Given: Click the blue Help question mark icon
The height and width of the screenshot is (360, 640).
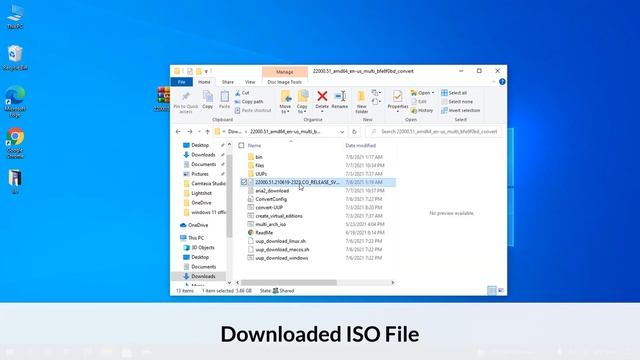Looking at the screenshot, I should click(502, 82).
